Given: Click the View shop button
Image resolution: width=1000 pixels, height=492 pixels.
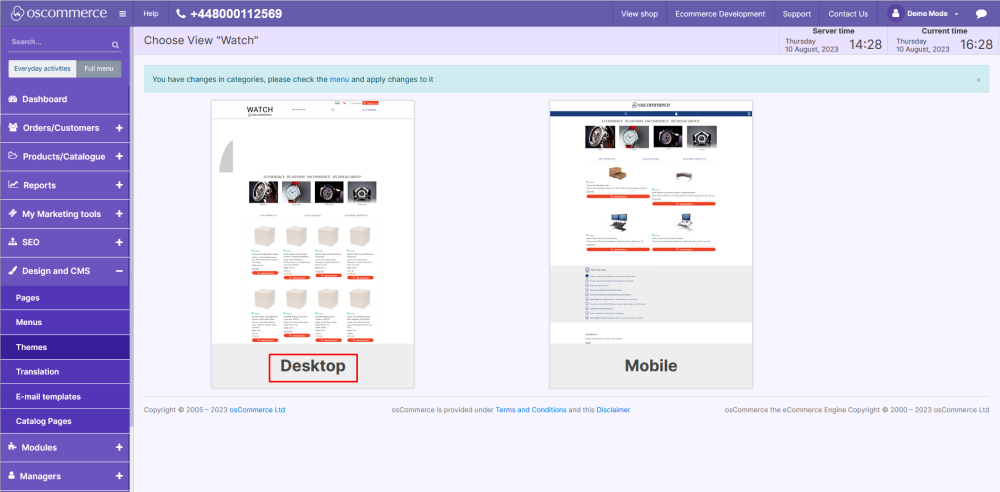Looking at the screenshot, I should point(639,14).
